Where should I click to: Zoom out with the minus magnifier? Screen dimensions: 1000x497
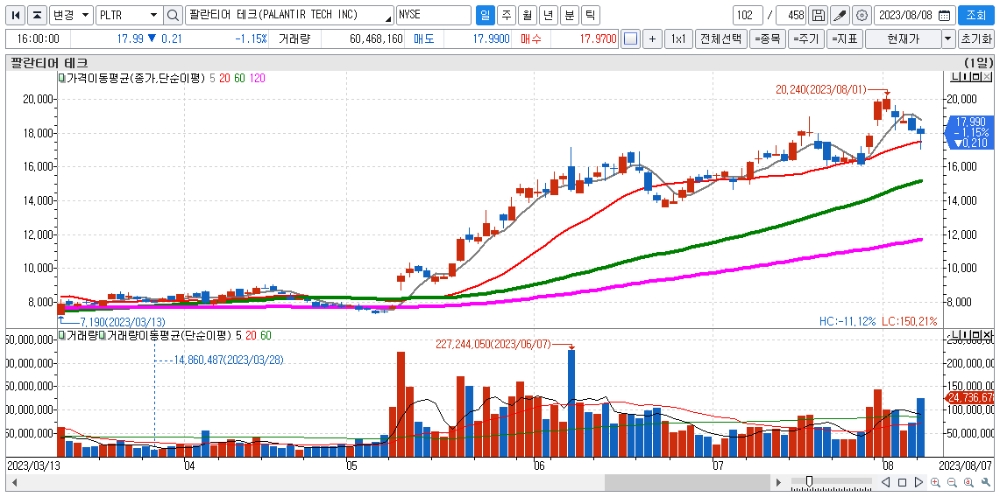point(951,482)
